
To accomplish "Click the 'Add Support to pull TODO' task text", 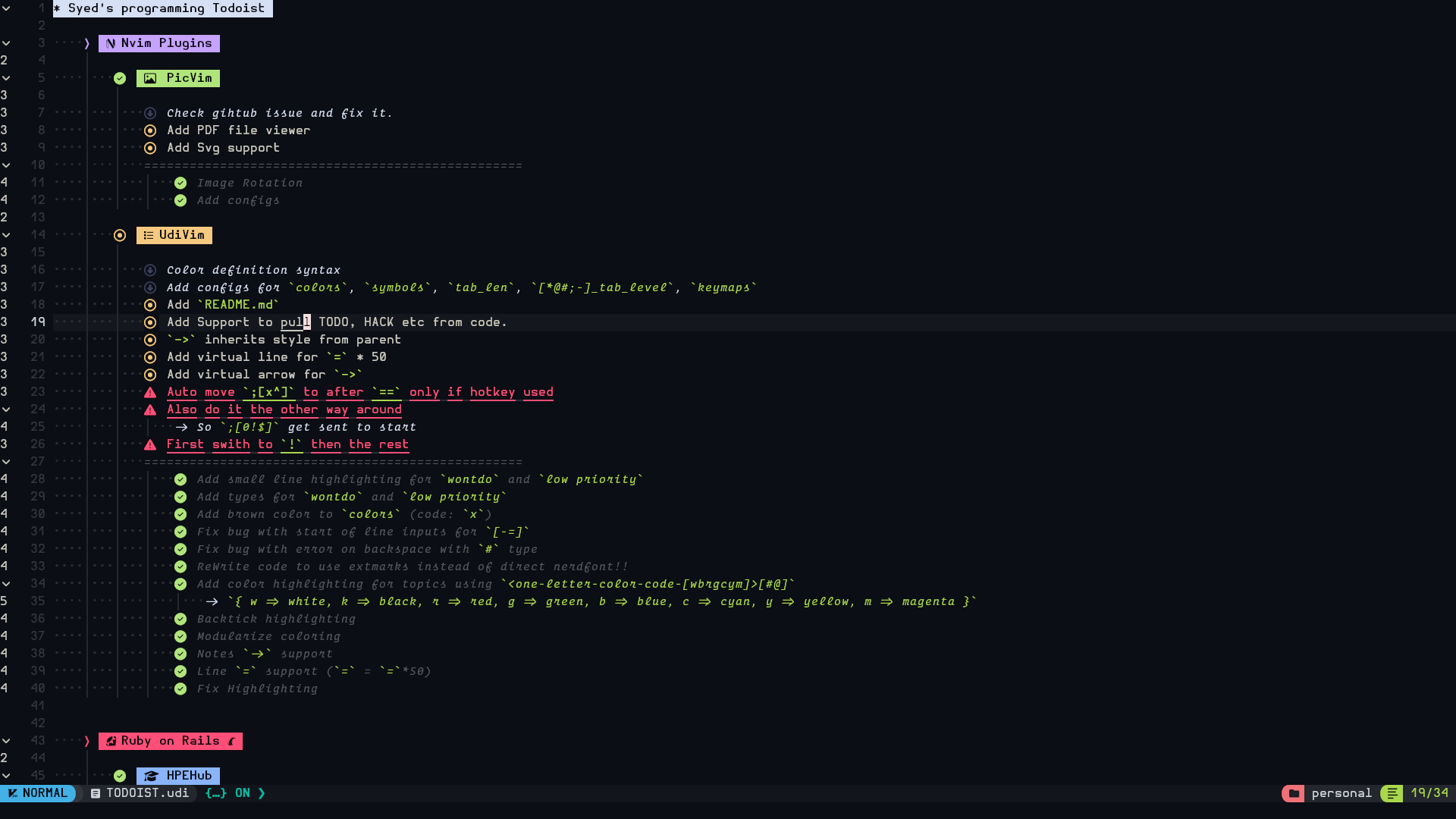I will (x=337, y=322).
